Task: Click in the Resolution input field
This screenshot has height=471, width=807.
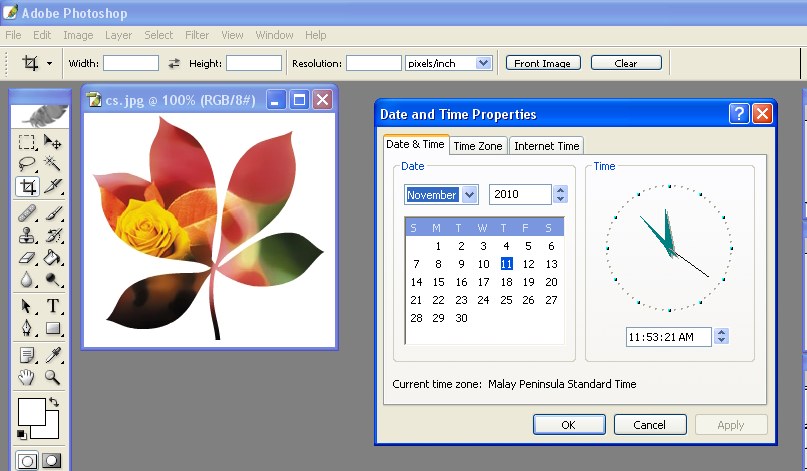Action: 374,63
